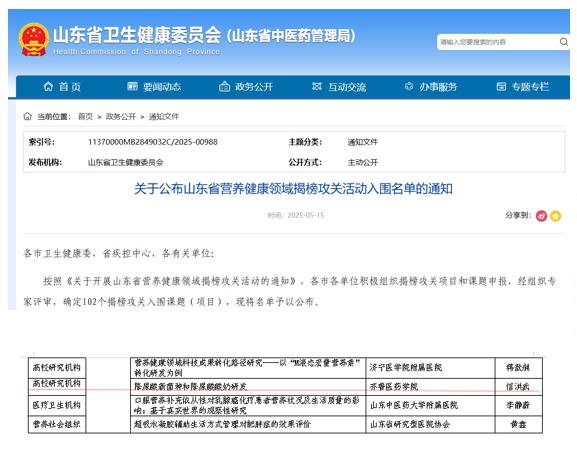Click the 营养社会组织 table cell
577x455 pixels.
(57, 424)
